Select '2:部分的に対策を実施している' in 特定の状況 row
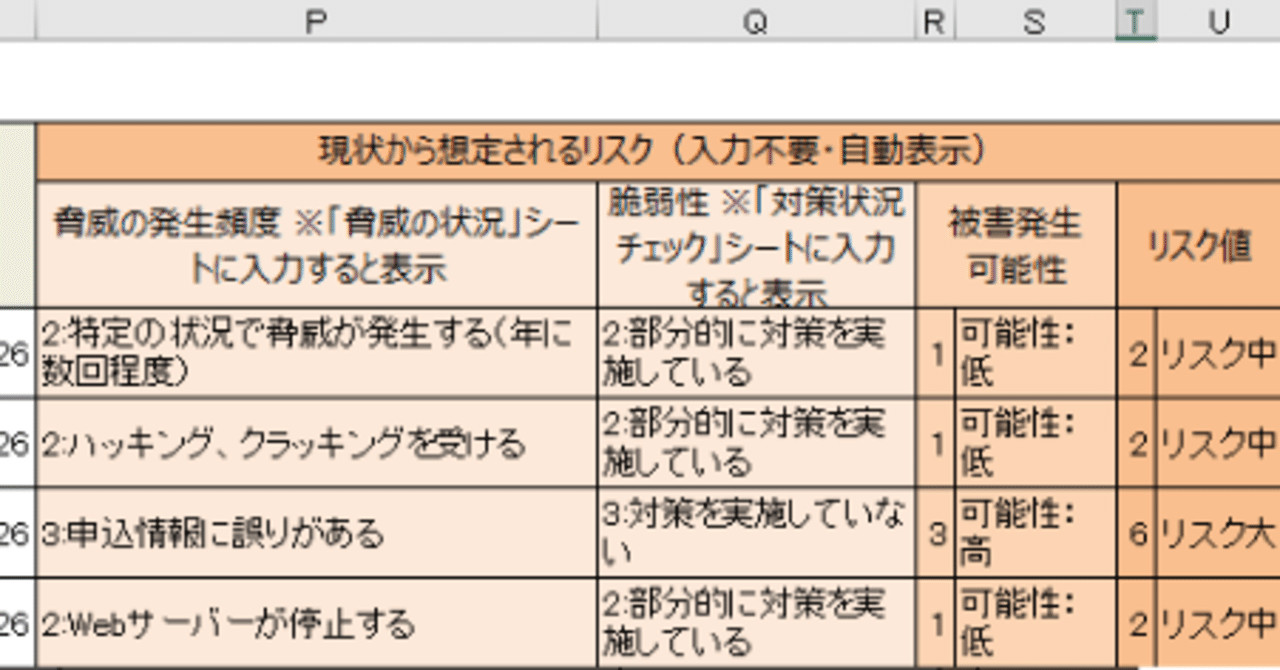The image size is (1280, 670). (x=756, y=353)
